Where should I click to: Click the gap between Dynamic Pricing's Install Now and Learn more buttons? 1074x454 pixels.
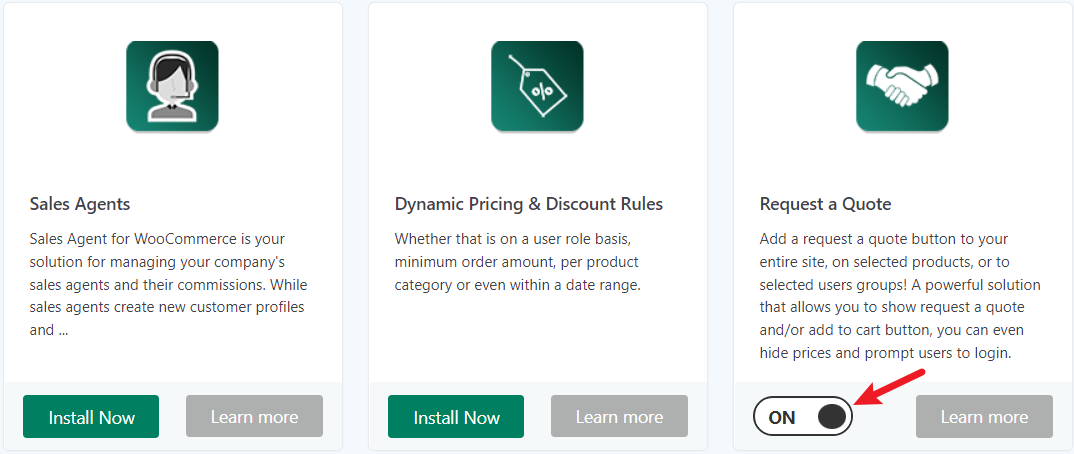click(538, 416)
